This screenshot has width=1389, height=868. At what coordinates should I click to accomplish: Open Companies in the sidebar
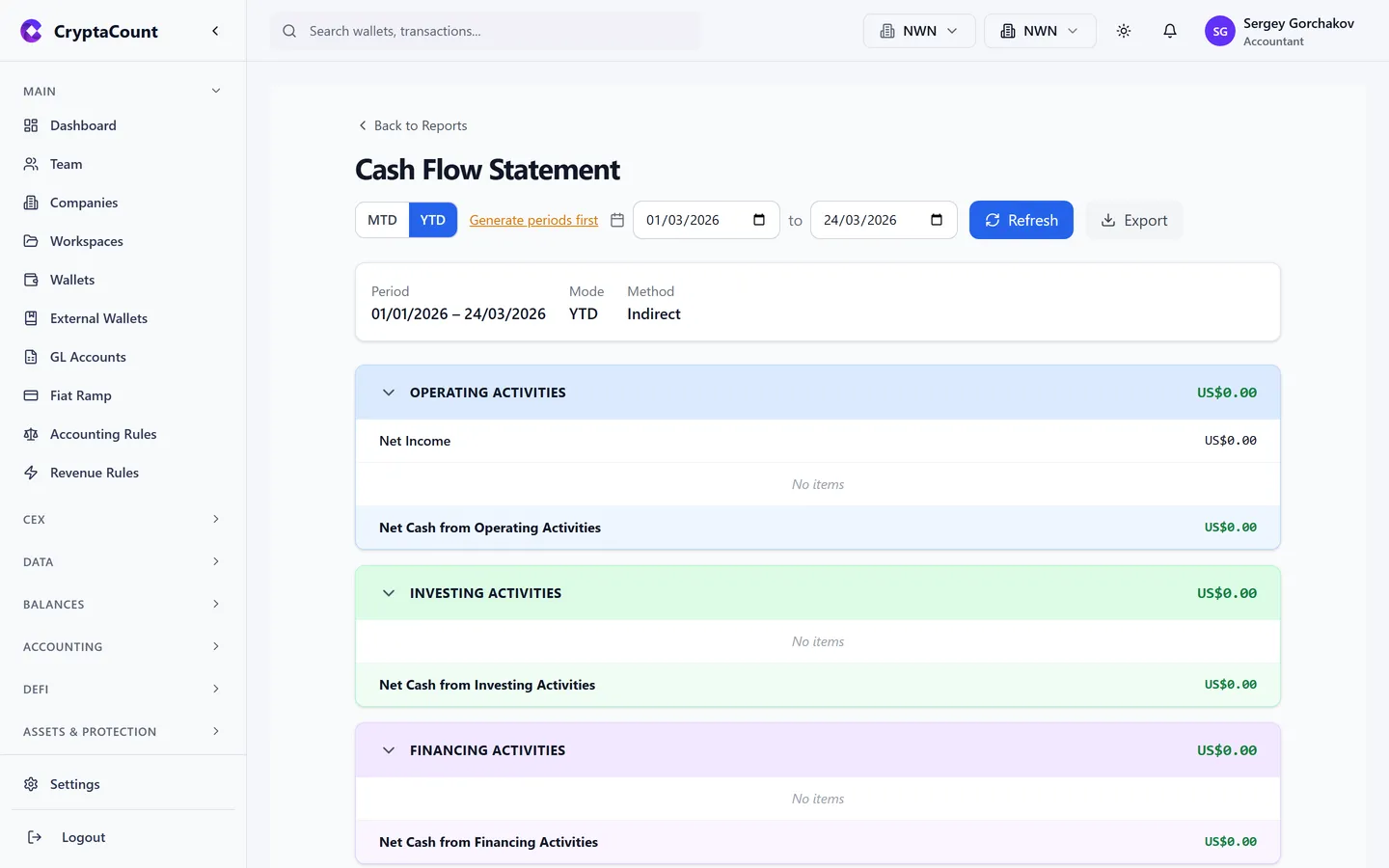(123, 203)
